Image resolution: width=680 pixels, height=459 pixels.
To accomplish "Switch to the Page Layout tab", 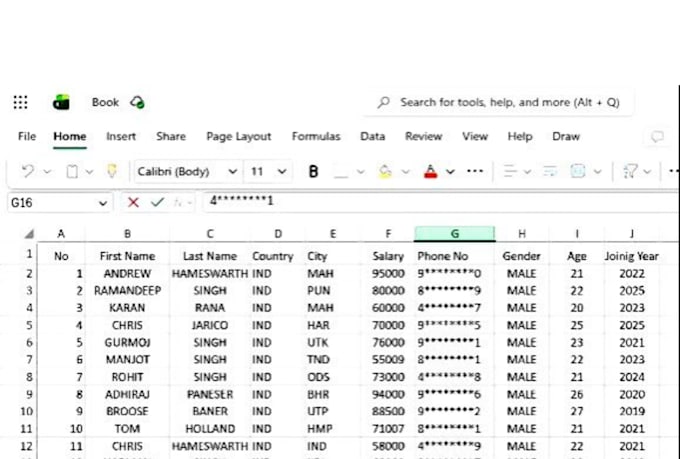I will tap(239, 136).
